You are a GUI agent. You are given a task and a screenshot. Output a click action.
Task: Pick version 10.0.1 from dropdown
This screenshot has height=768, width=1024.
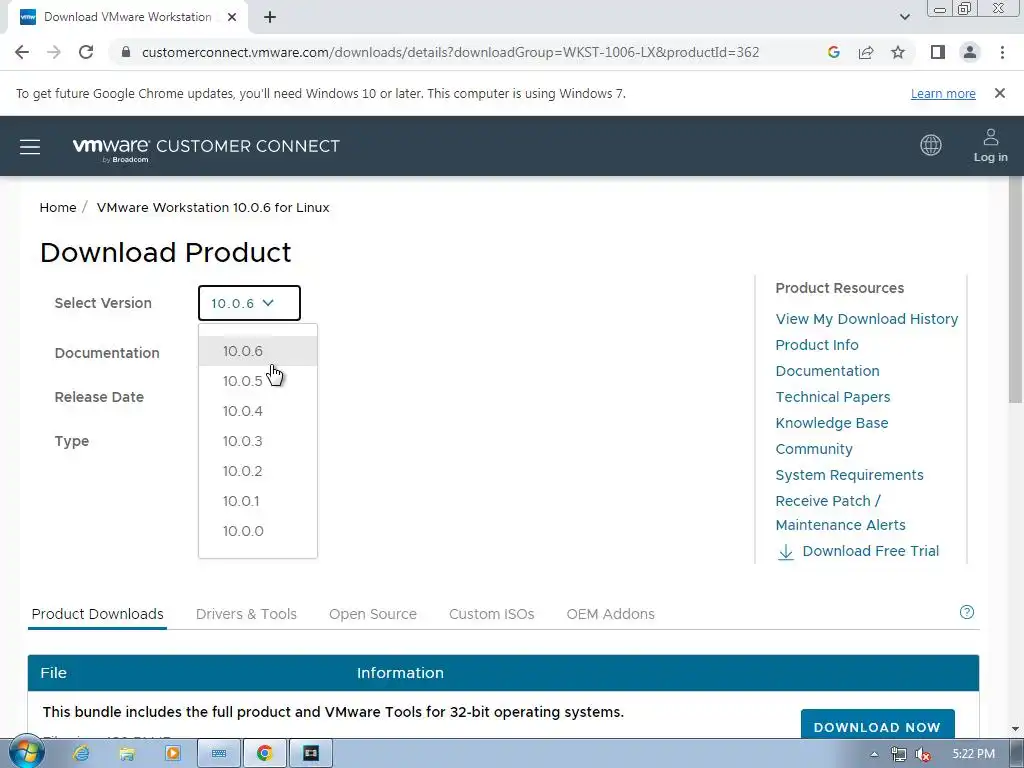click(258, 501)
